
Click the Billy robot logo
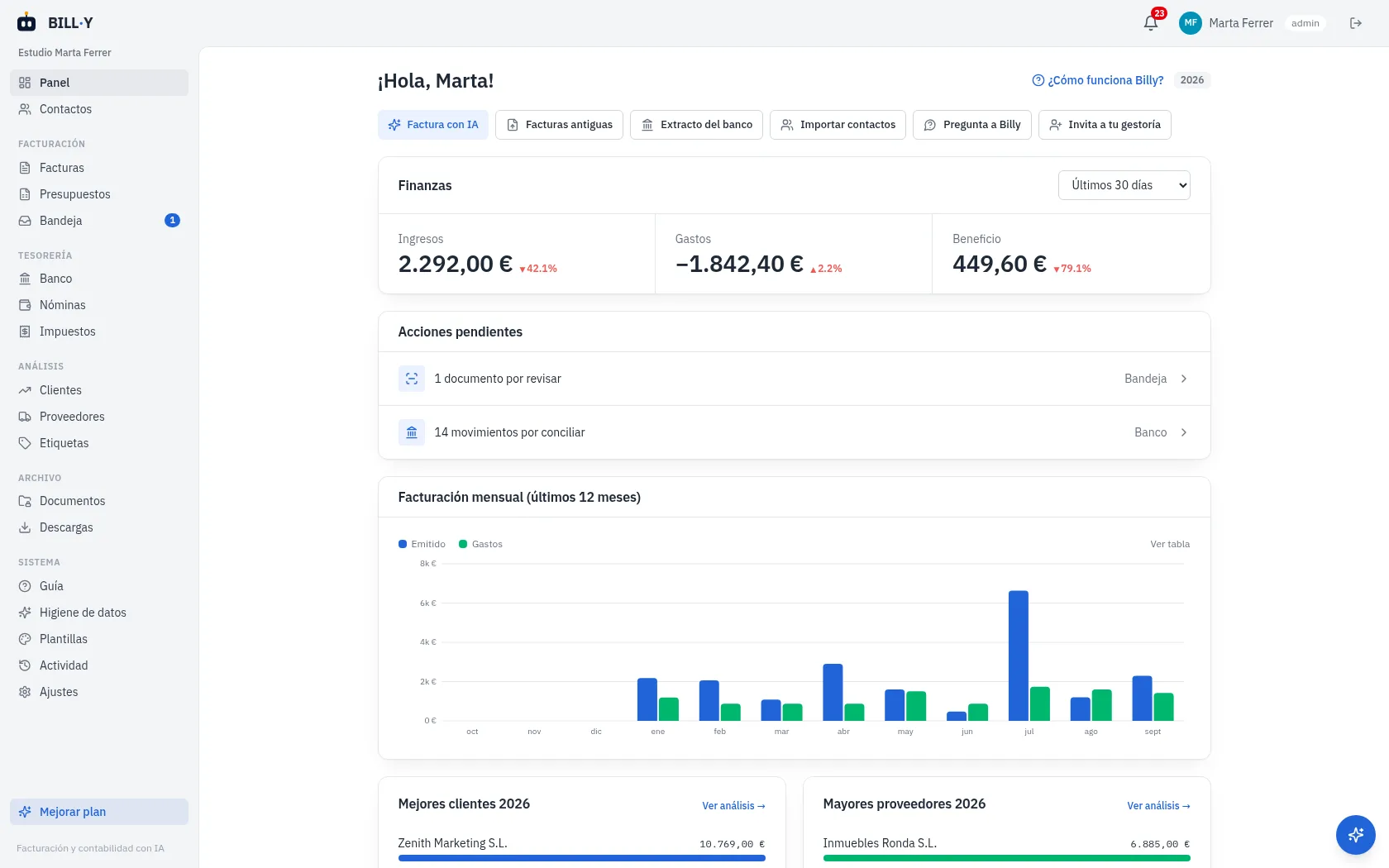point(26,22)
